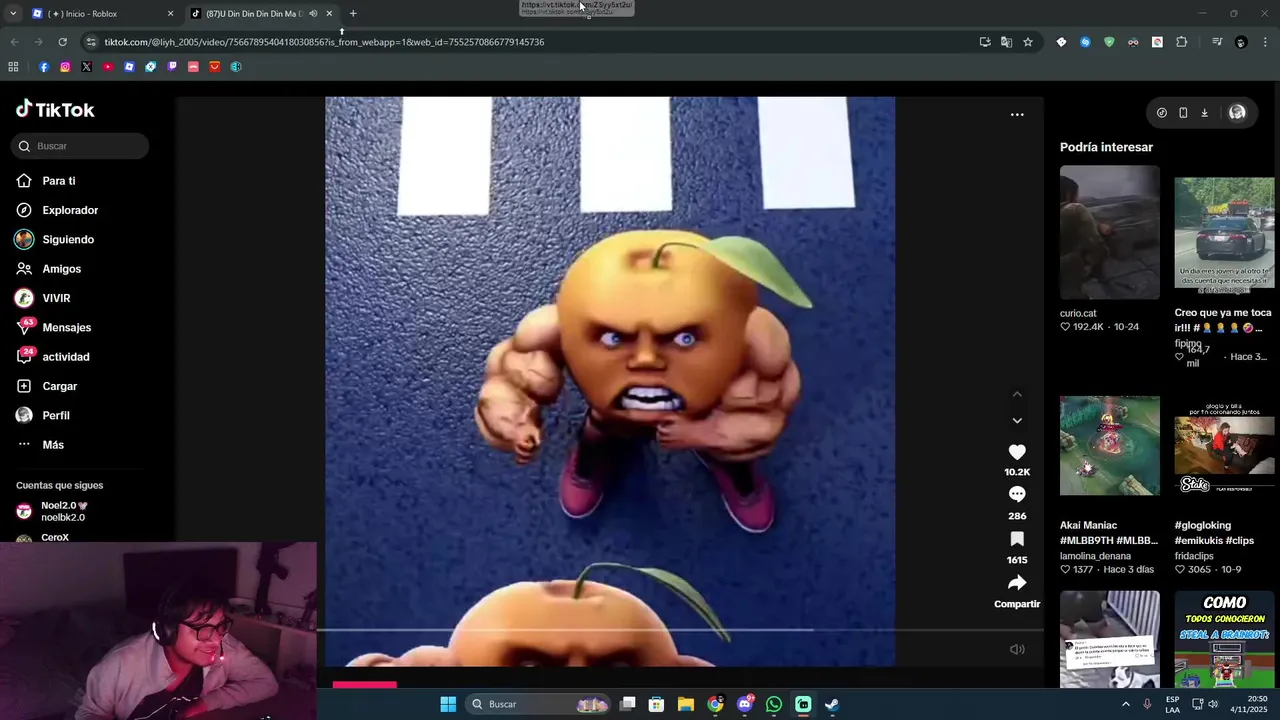This screenshot has width=1280, height=720.
Task: Open Akai Maniac suggested video thumbnail
Action: click(1110, 446)
